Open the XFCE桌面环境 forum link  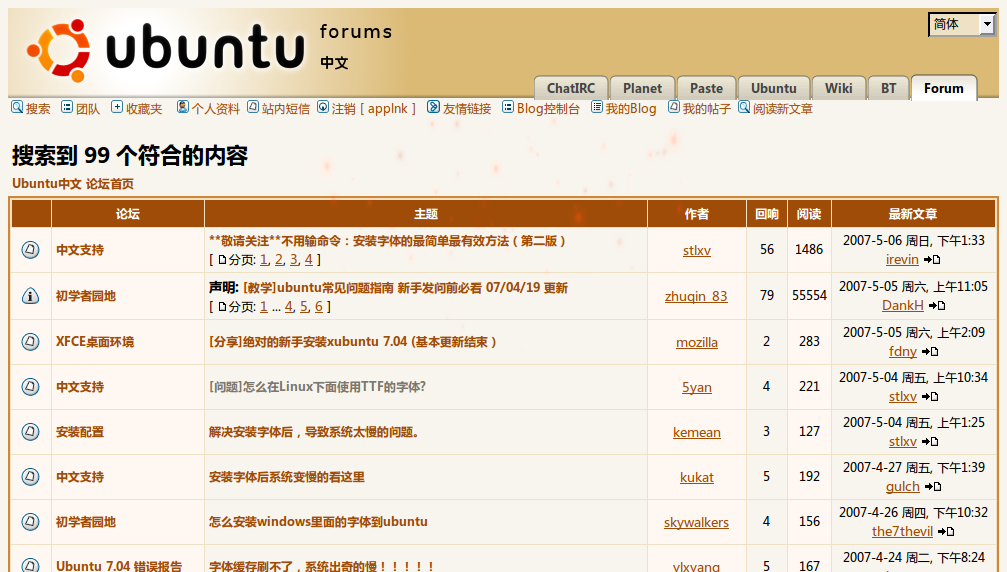tap(95, 342)
